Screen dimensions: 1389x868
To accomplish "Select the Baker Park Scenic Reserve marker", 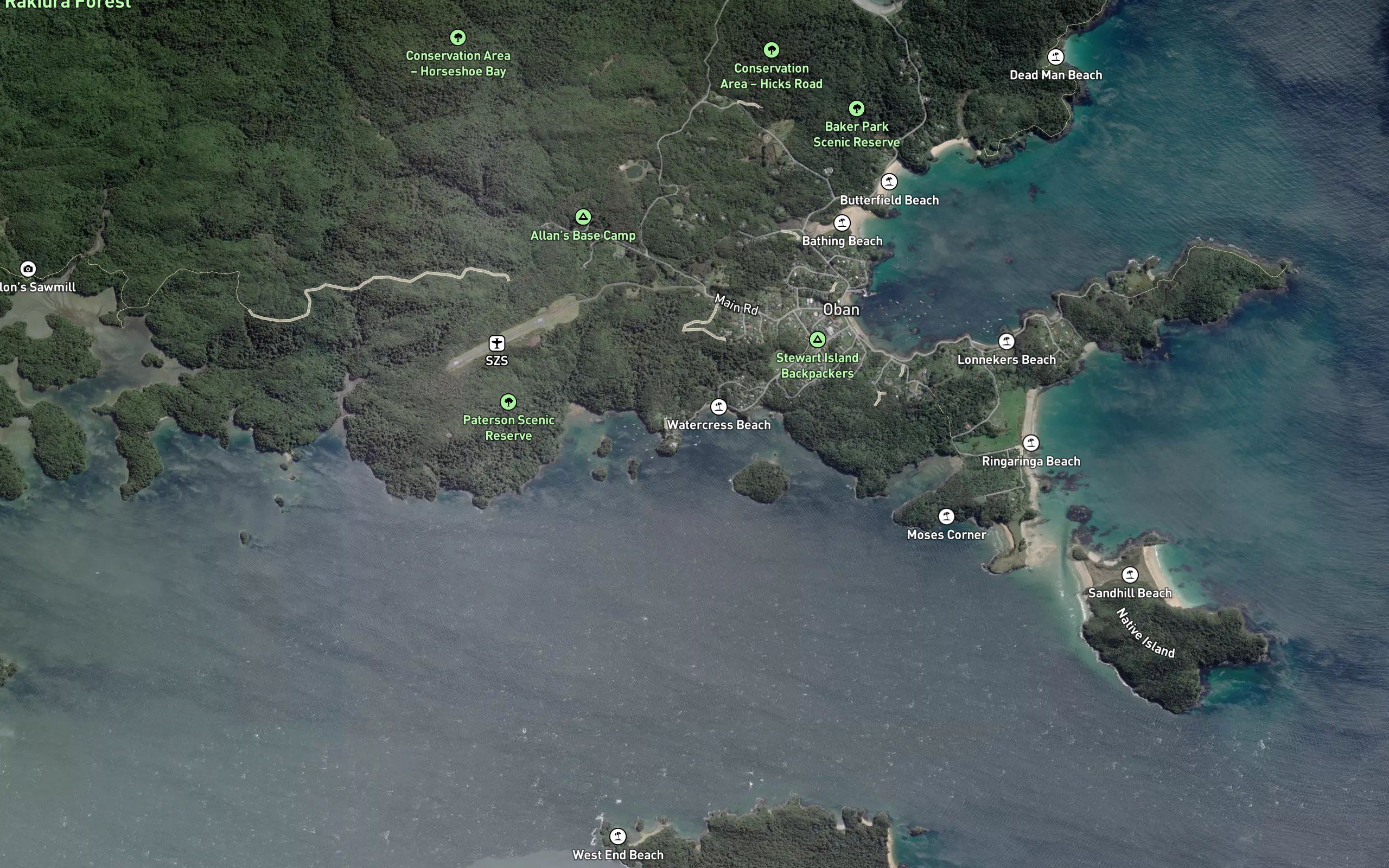I will 856,108.
